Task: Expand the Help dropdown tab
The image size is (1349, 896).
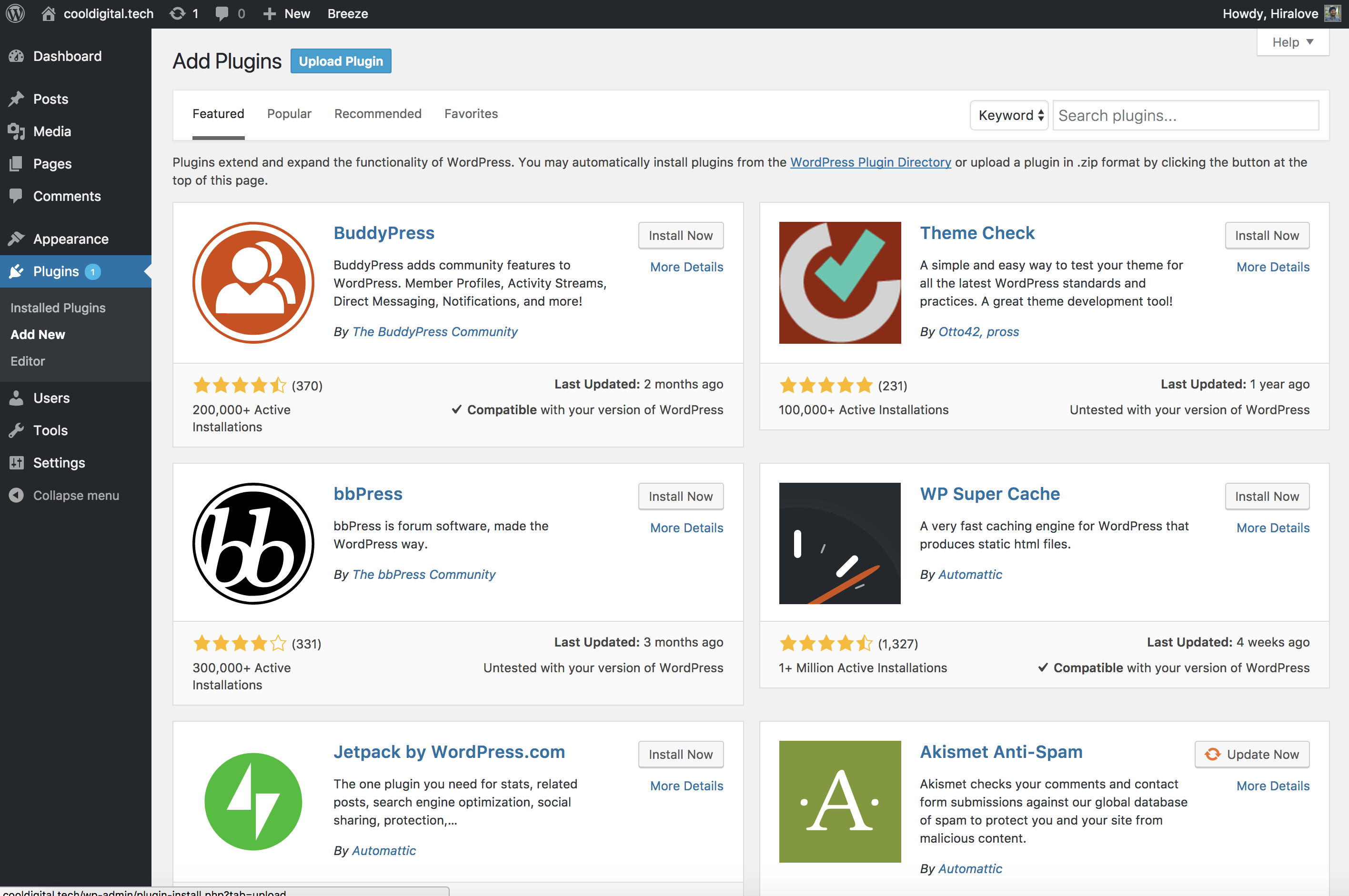Action: (1292, 42)
